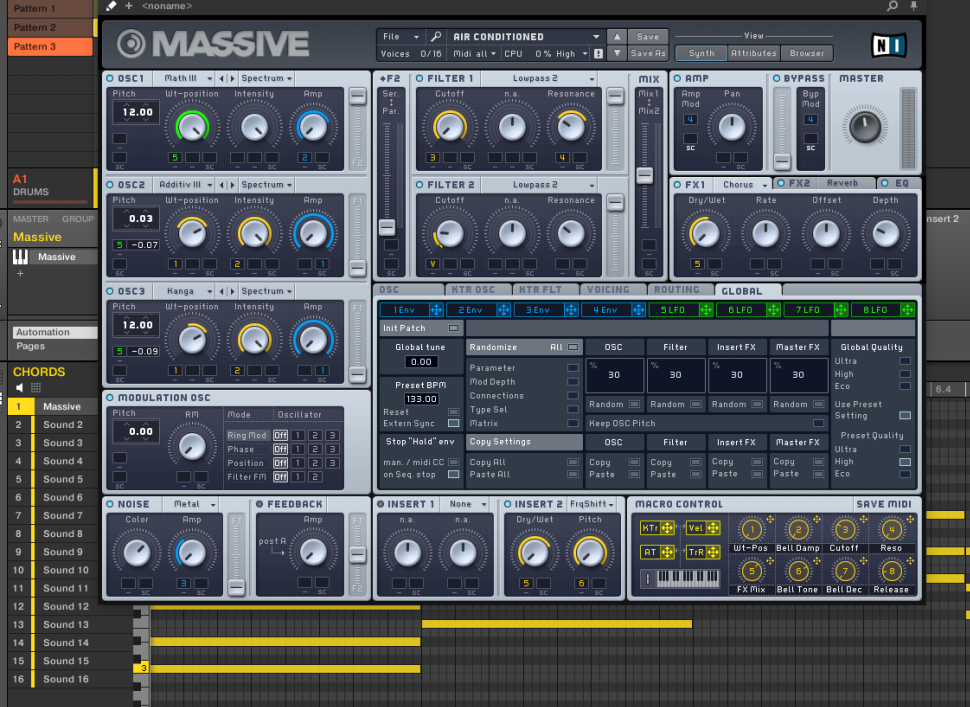Expand the Insert 2 FrqShift dropdown
The height and width of the screenshot is (707, 970).
coord(592,504)
